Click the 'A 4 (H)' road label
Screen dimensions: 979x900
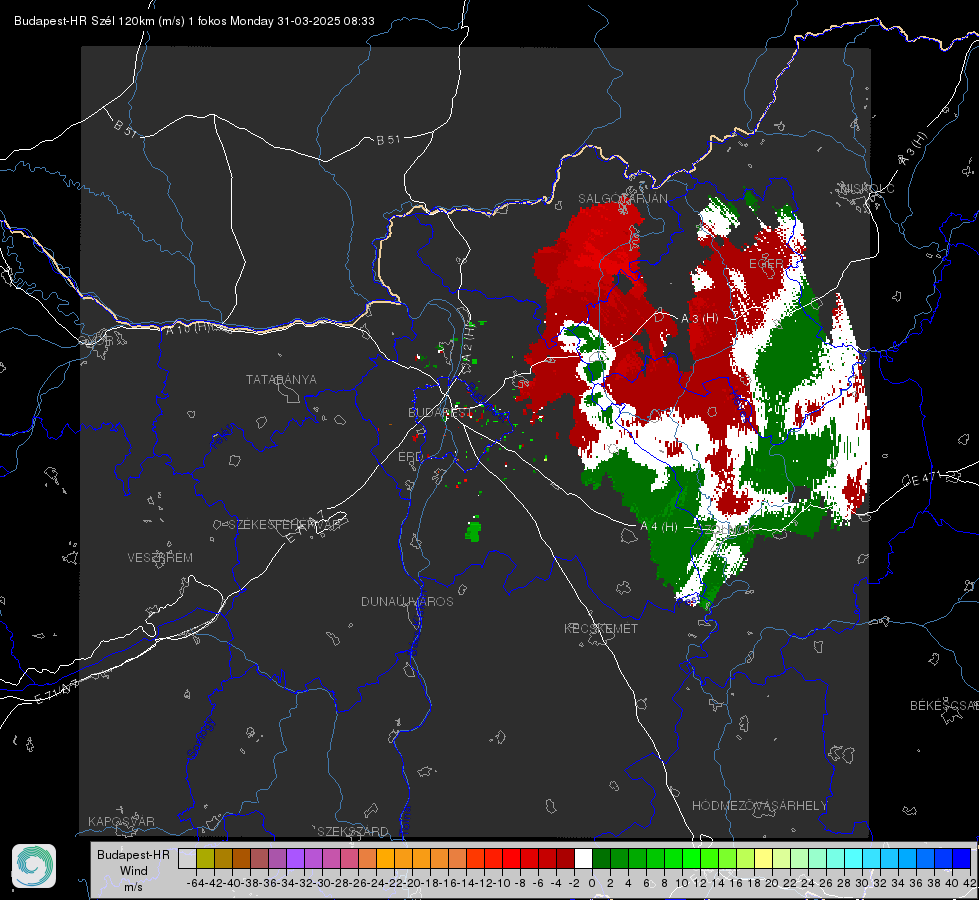click(659, 527)
